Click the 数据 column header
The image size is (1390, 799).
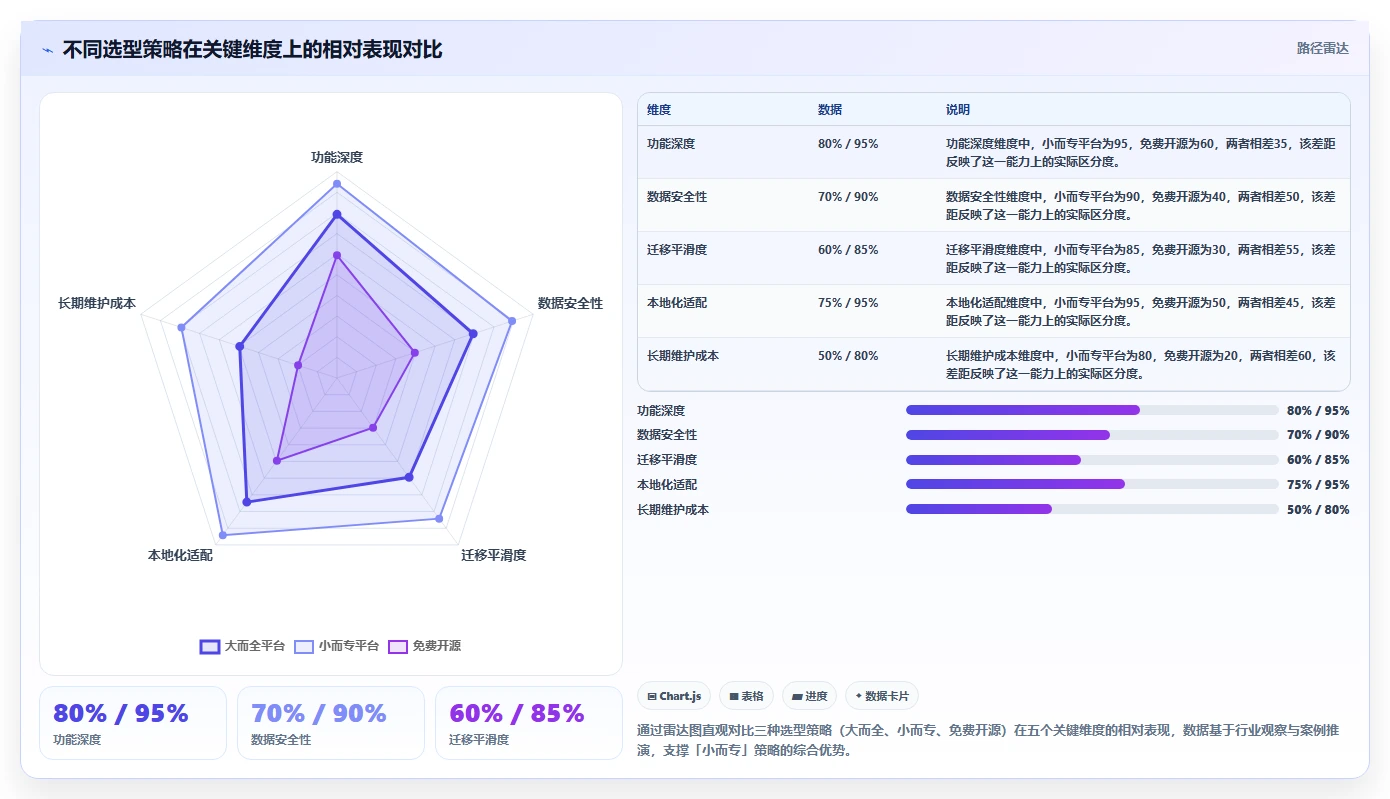tap(830, 110)
